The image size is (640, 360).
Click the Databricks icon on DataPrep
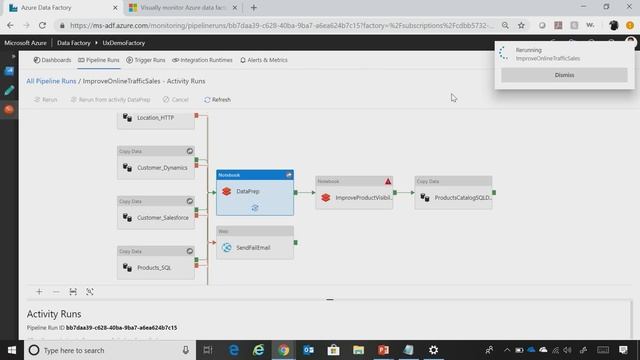pos(227,191)
